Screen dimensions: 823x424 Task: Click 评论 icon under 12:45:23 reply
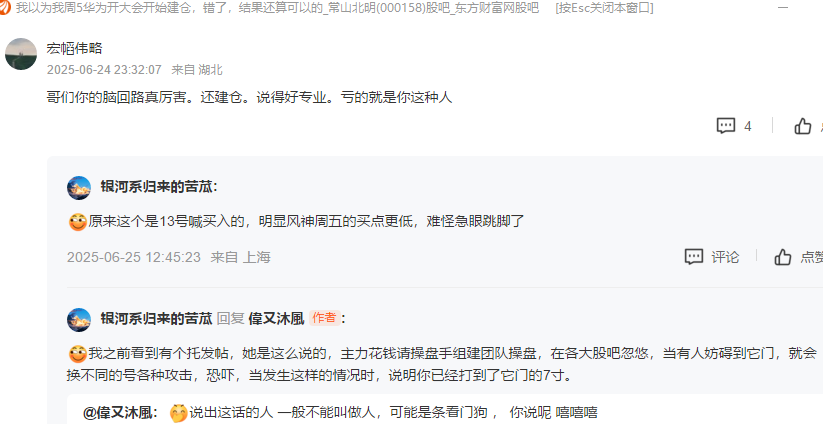pyautogui.click(x=694, y=257)
